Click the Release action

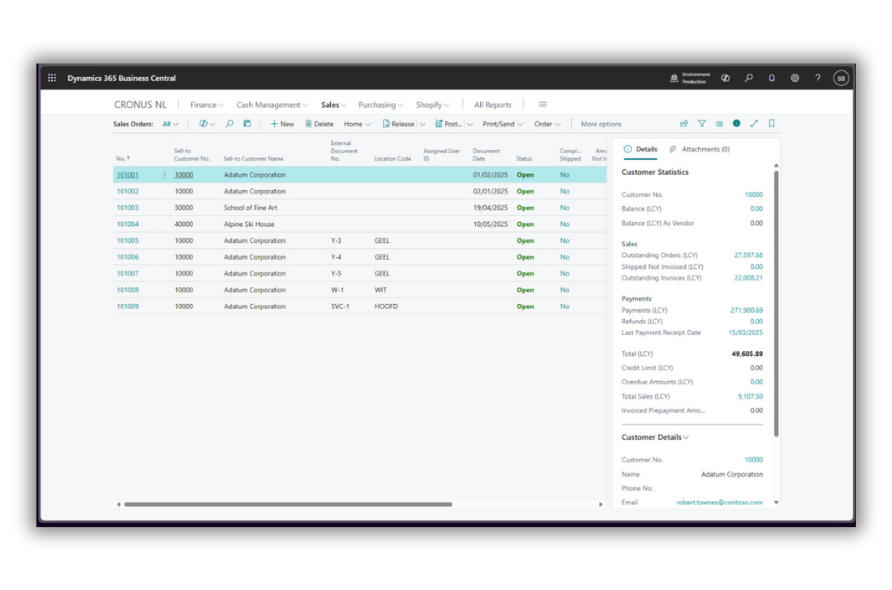(398, 123)
